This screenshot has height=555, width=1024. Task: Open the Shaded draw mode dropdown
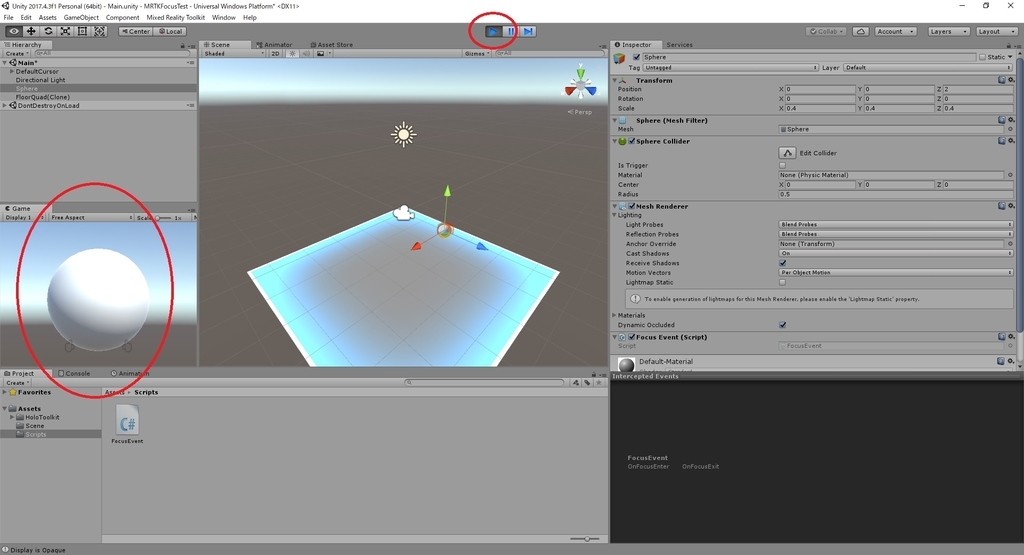click(x=234, y=54)
